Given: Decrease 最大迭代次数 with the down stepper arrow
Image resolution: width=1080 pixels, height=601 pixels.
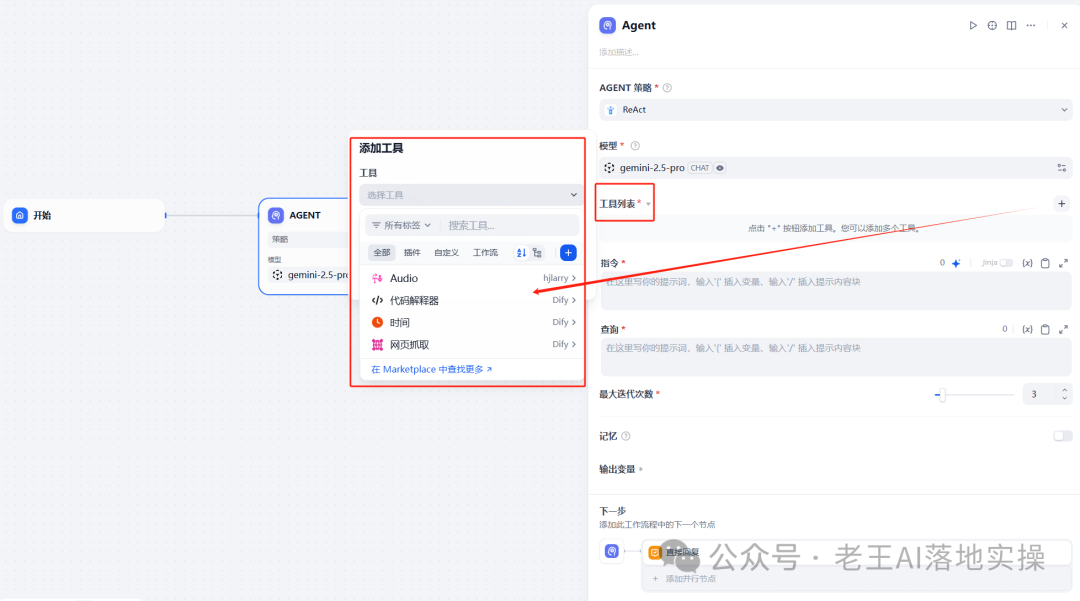Looking at the screenshot, I should coord(1064,399).
